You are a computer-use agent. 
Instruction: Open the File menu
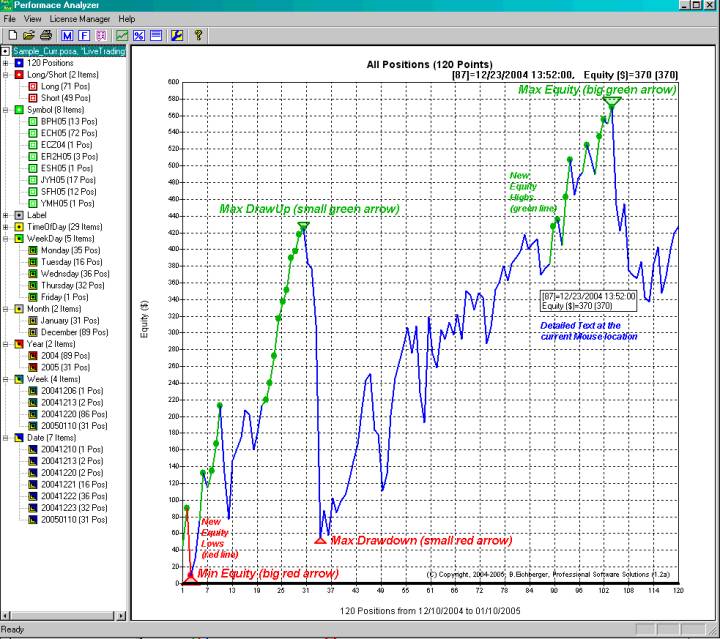click(9, 19)
